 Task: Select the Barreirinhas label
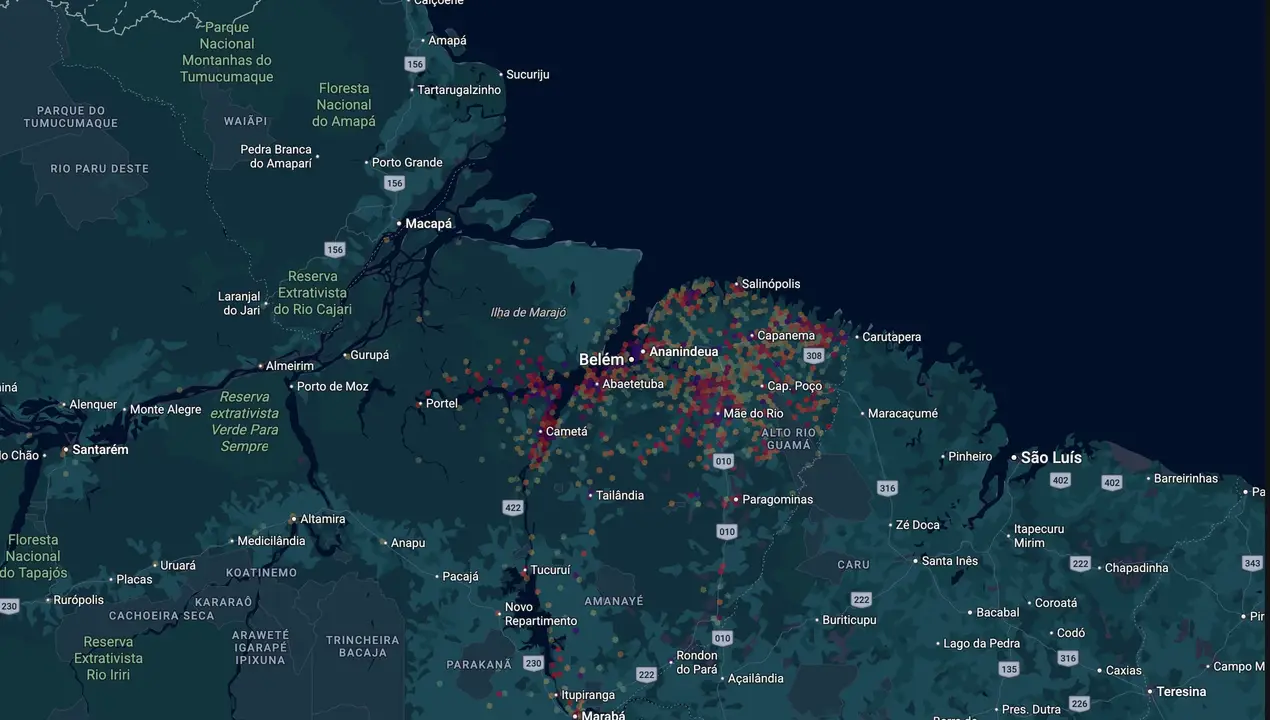click(x=1186, y=479)
